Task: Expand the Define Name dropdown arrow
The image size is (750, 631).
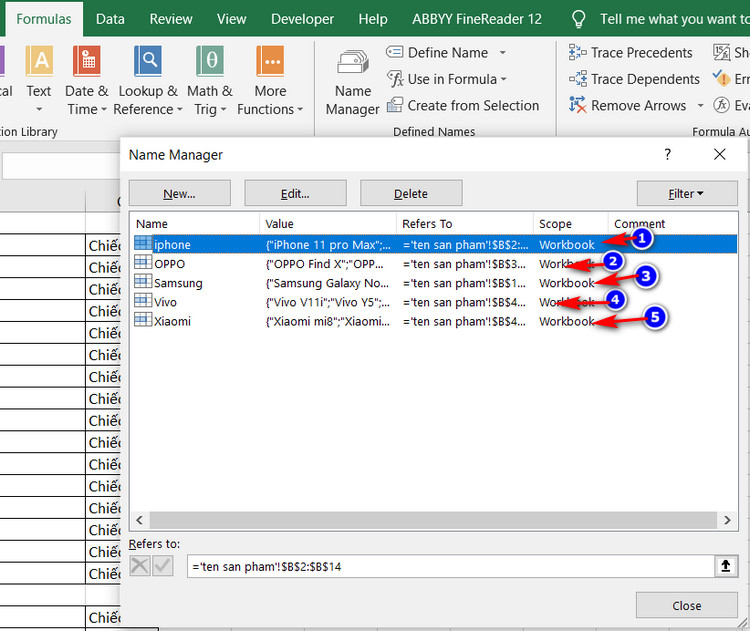Action: tap(503, 52)
